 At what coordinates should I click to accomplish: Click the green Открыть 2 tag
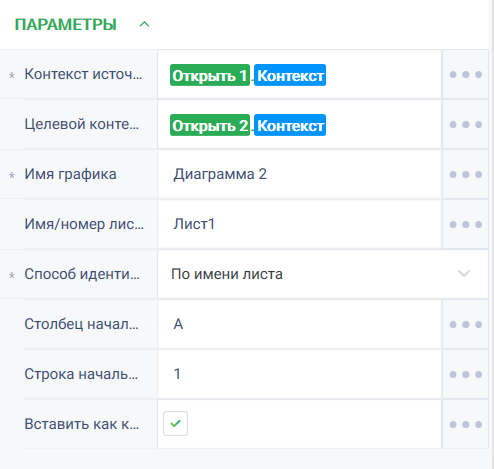[210, 125]
